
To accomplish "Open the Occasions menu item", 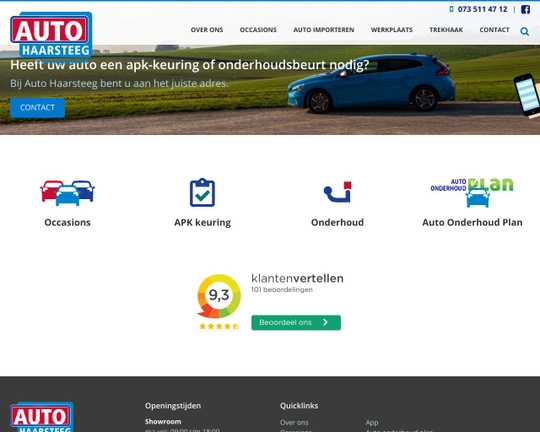I will [258, 30].
